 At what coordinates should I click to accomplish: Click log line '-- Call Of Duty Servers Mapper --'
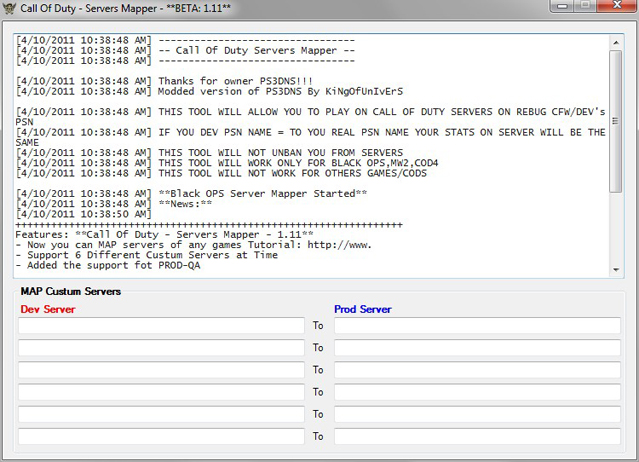coord(257,51)
